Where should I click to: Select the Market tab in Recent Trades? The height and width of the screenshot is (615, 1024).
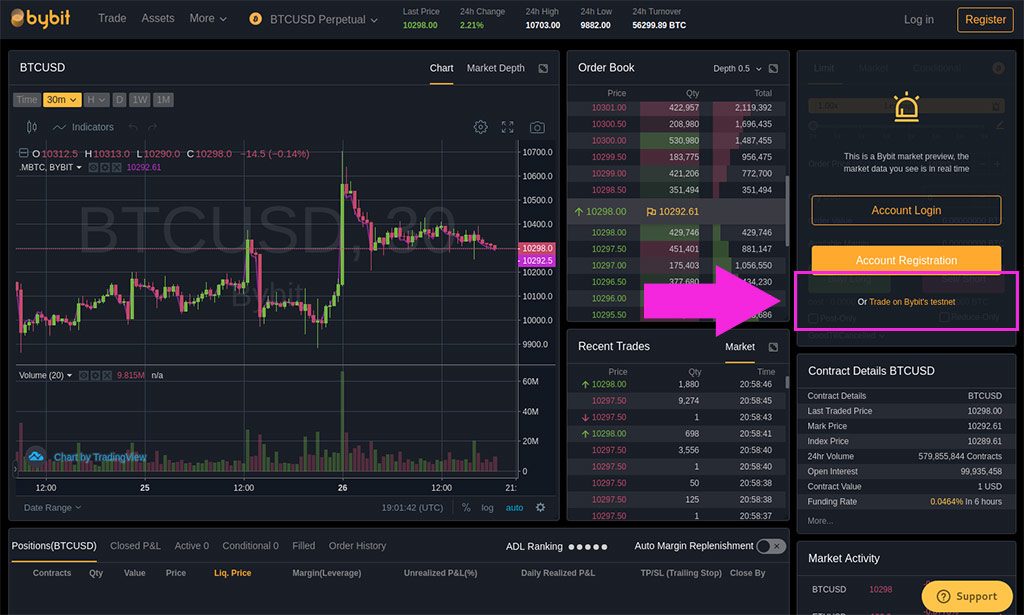(x=740, y=347)
